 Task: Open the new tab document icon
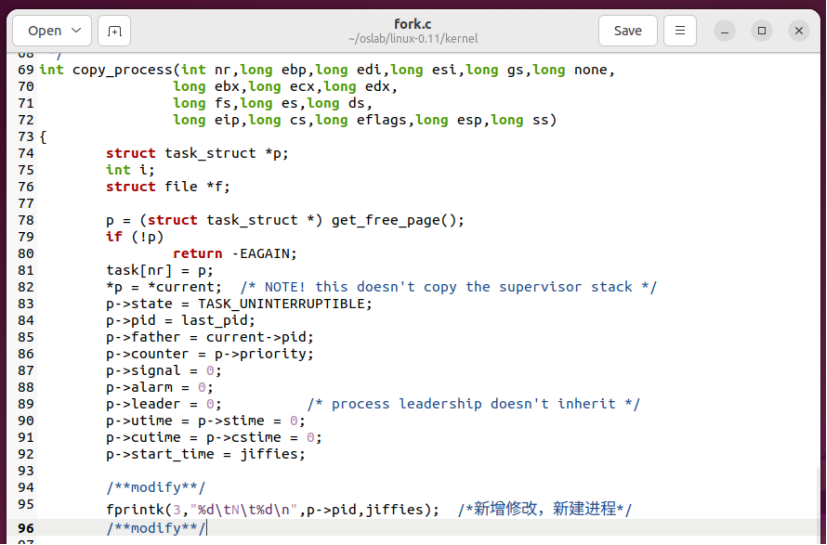point(114,31)
